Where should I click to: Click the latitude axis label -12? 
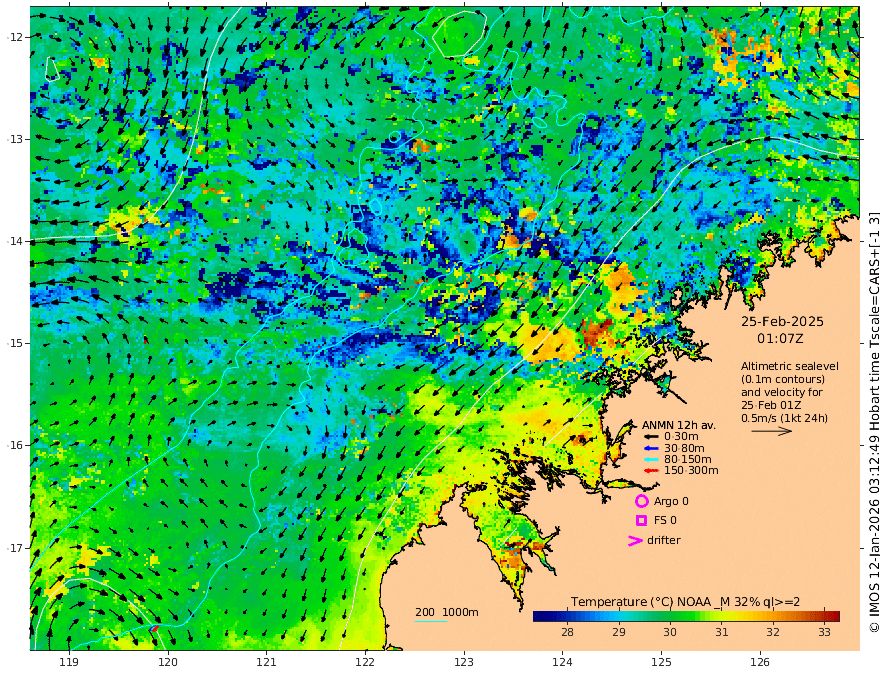click(x=15, y=37)
